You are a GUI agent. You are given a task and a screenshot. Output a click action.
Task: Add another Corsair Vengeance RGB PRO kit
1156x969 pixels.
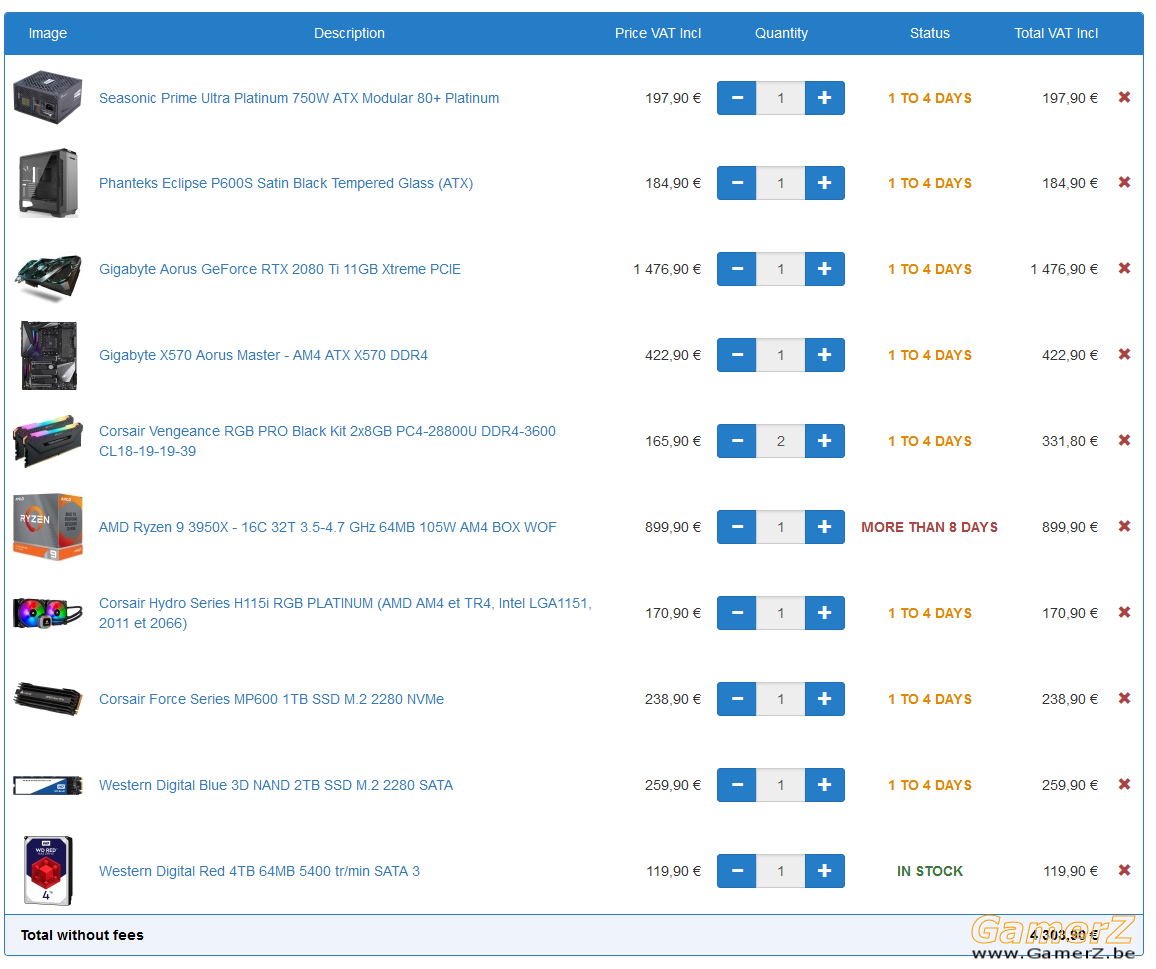pyautogui.click(x=824, y=441)
